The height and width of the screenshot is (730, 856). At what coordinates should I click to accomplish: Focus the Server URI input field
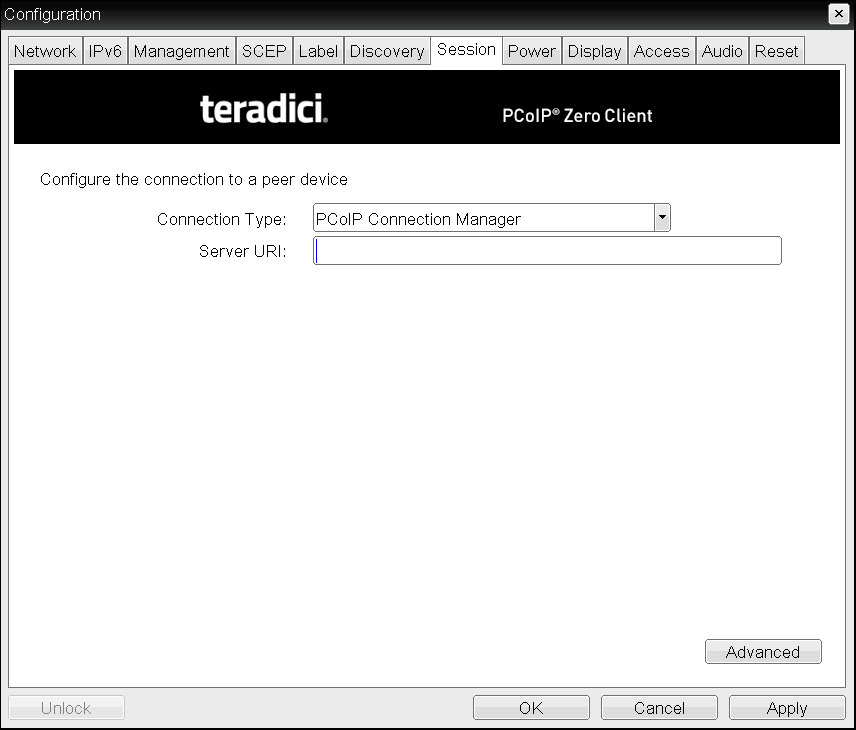[547, 251]
